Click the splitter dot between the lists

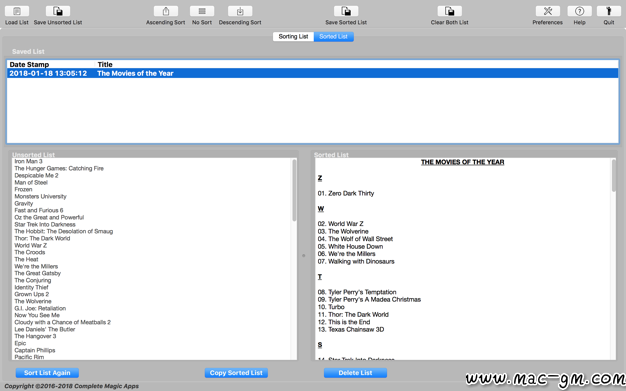[304, 256]
